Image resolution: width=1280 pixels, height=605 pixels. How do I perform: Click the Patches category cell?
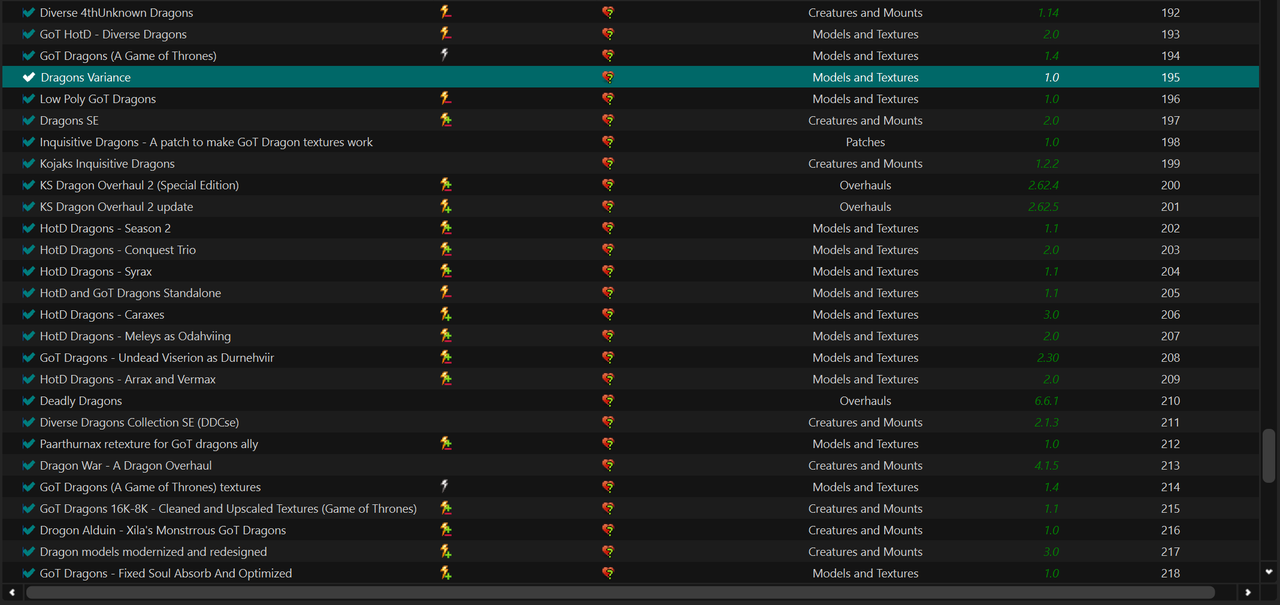pyautogui.click(x=865, y=142)
